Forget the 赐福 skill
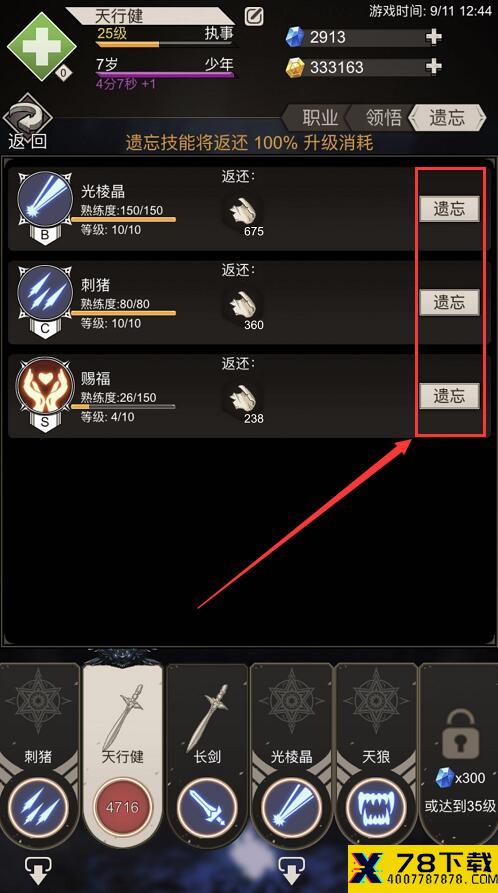 coord(449,396)
